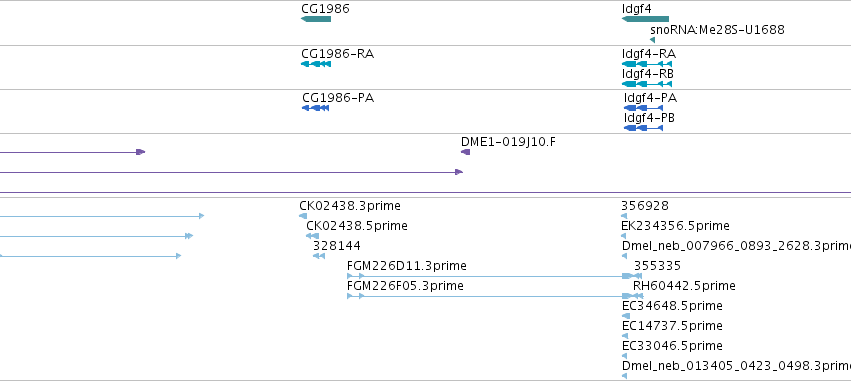Click the EK234356.5prime label
Image resolution: width=851 pixels, height=381 pixels.
(x=676, y=226)
